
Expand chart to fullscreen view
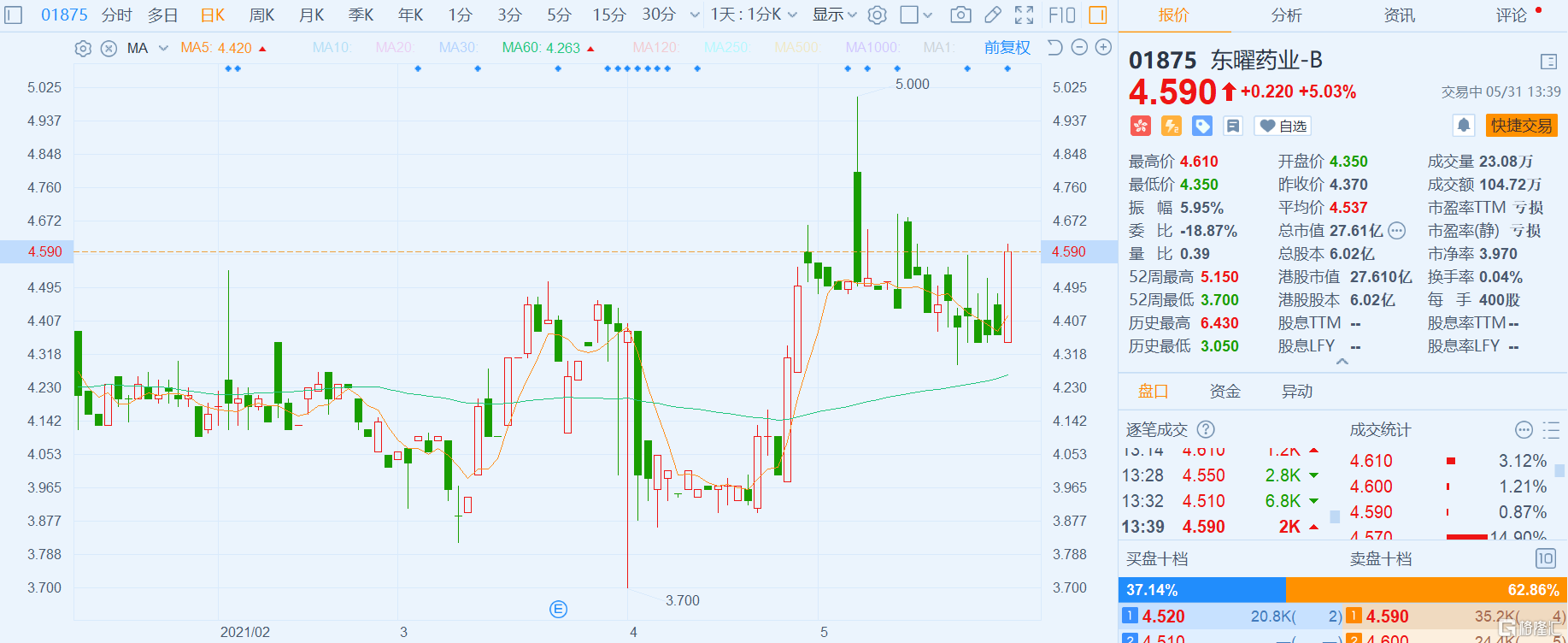[x=1024, y=15]
